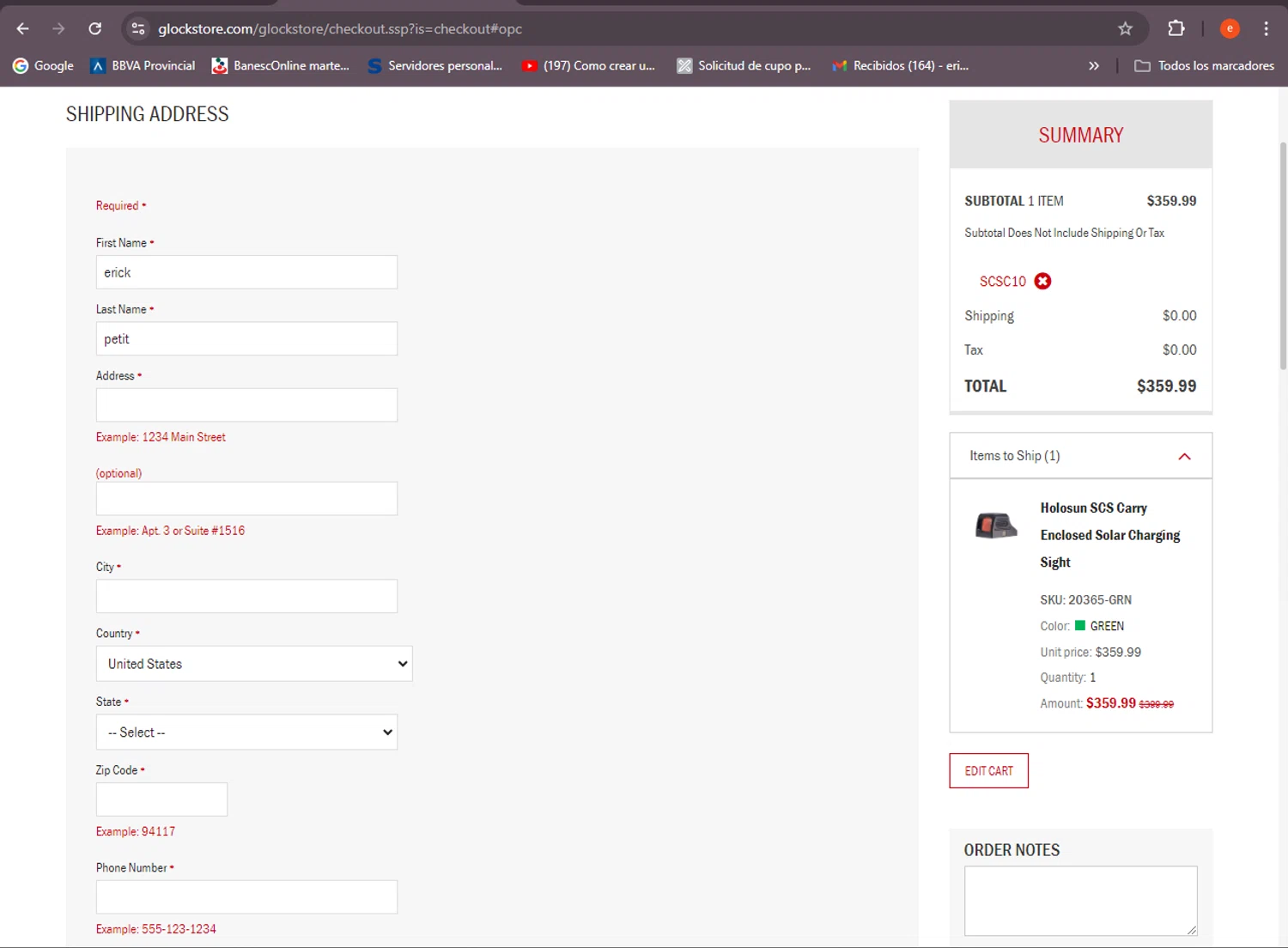Click the City input field
1288x948 pixels.
tap(246, 596)
